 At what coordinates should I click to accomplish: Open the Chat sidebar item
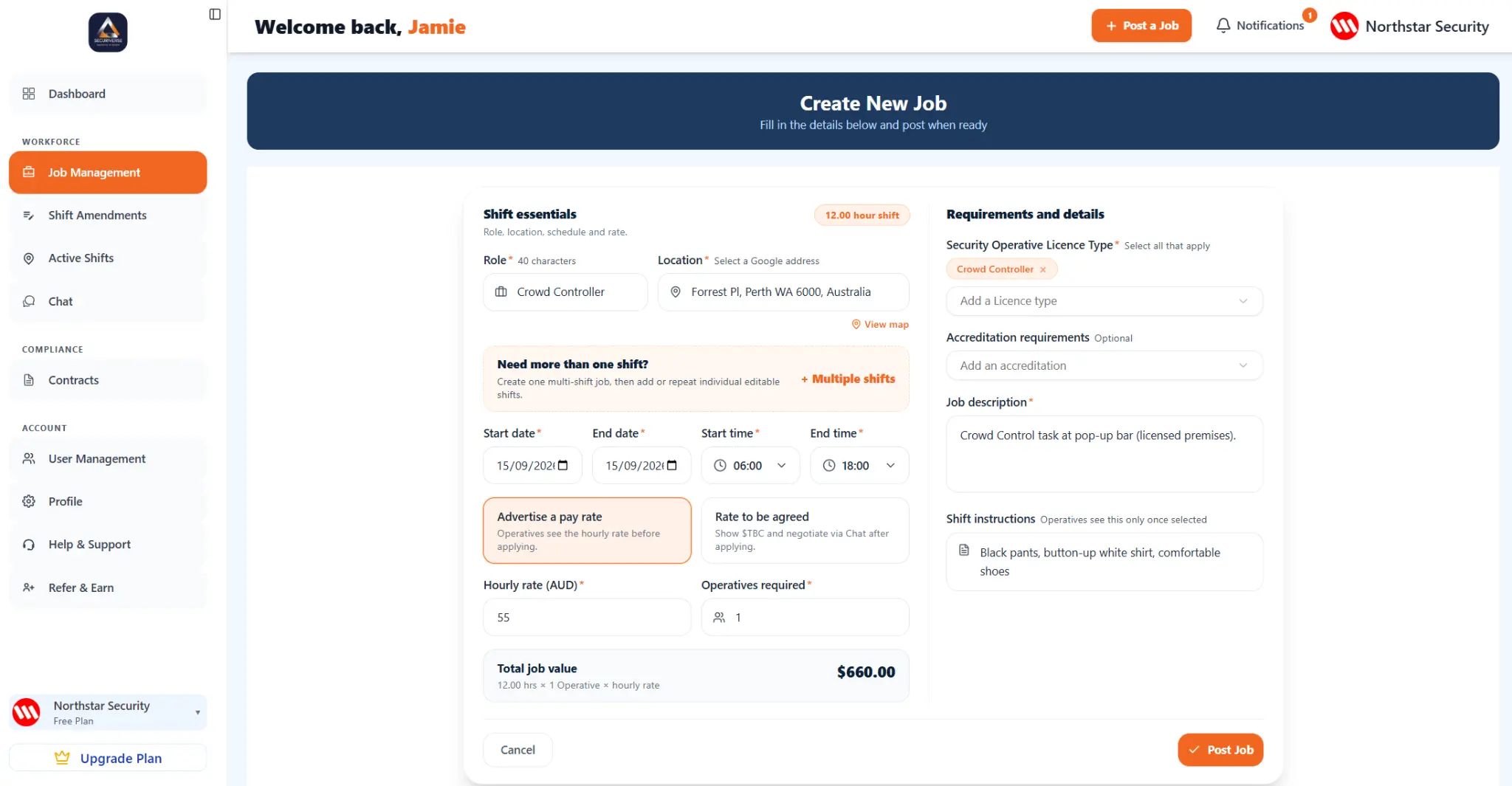pyautogui.click(x=108, y=301)
